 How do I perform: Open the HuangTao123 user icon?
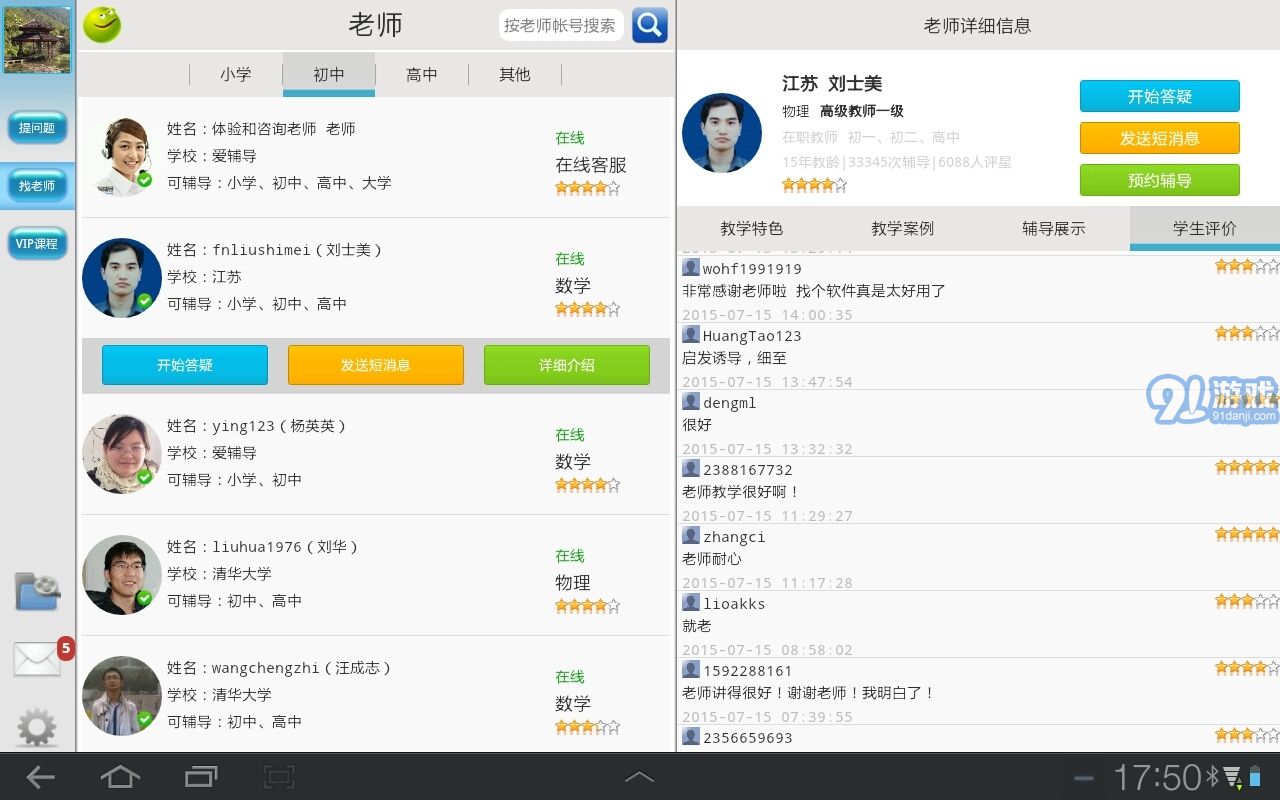[x=691, y=334]
